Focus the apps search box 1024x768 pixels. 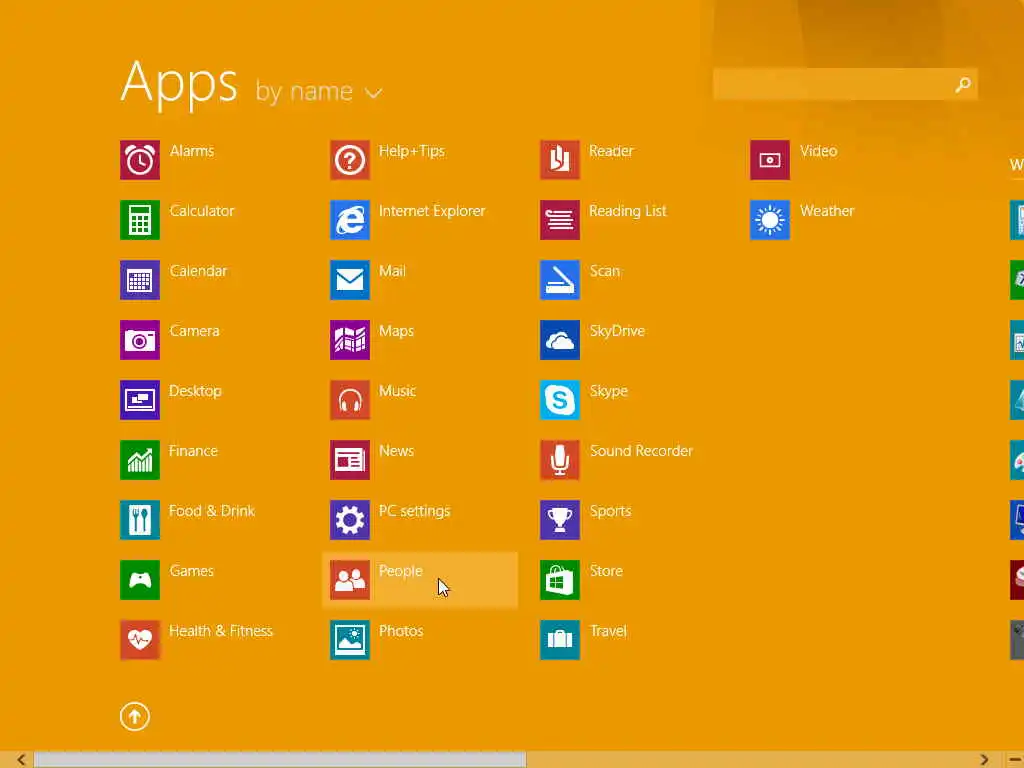pyautogui.click(x=845, y=84)
